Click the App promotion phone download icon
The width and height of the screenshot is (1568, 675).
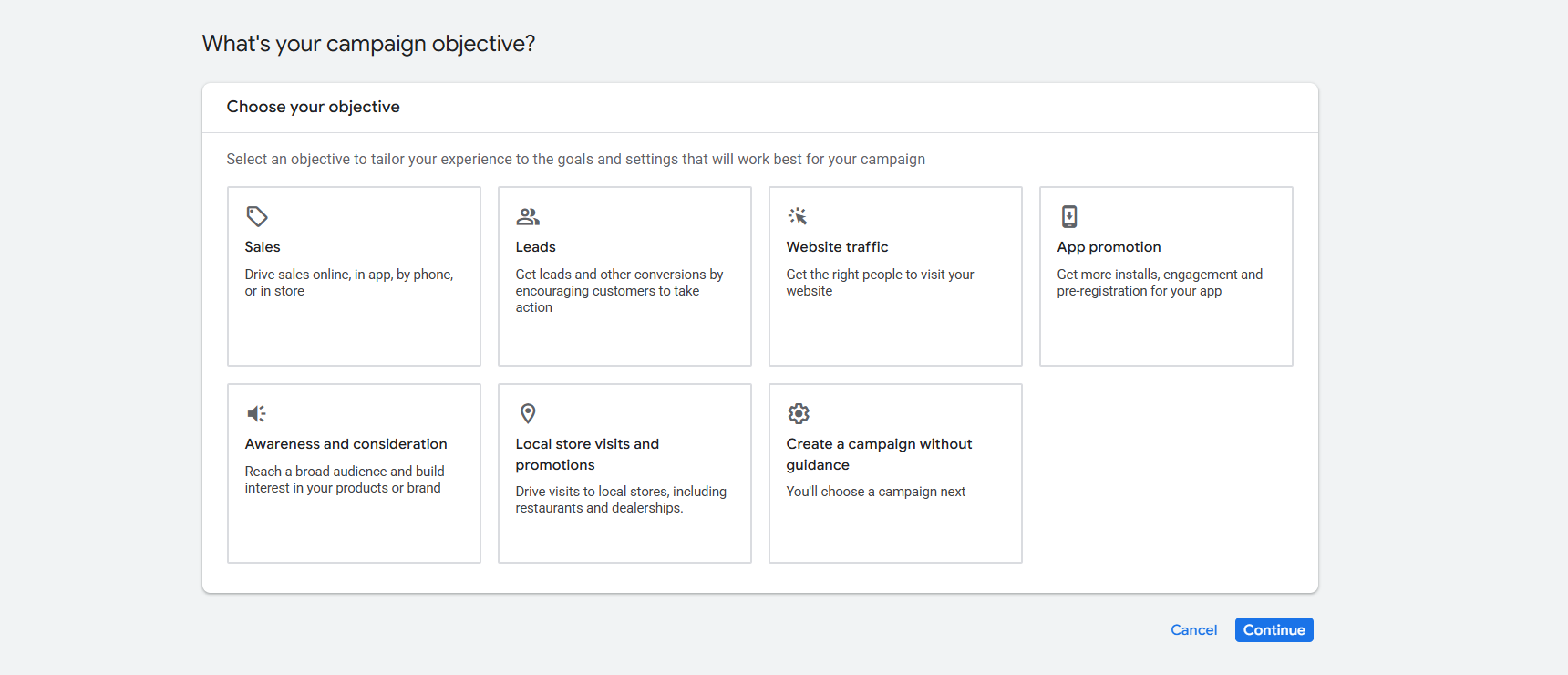point(1069,216)
